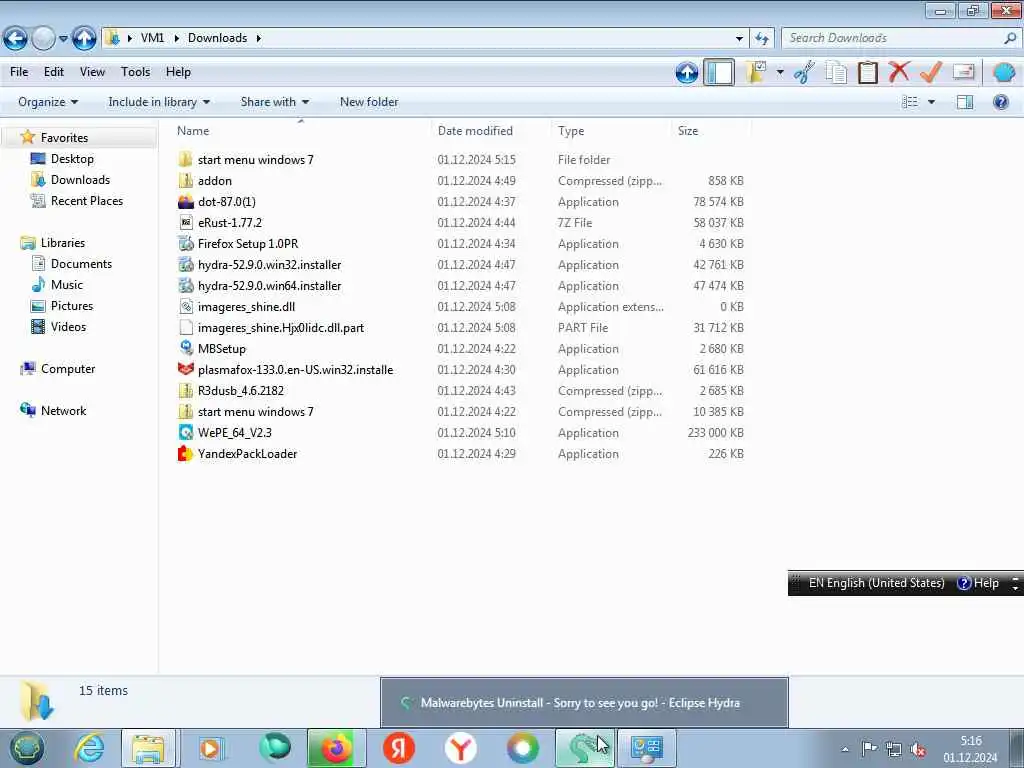
Task: Select Firefox Setup 1.0PR file
Action: tap(248, 244)
